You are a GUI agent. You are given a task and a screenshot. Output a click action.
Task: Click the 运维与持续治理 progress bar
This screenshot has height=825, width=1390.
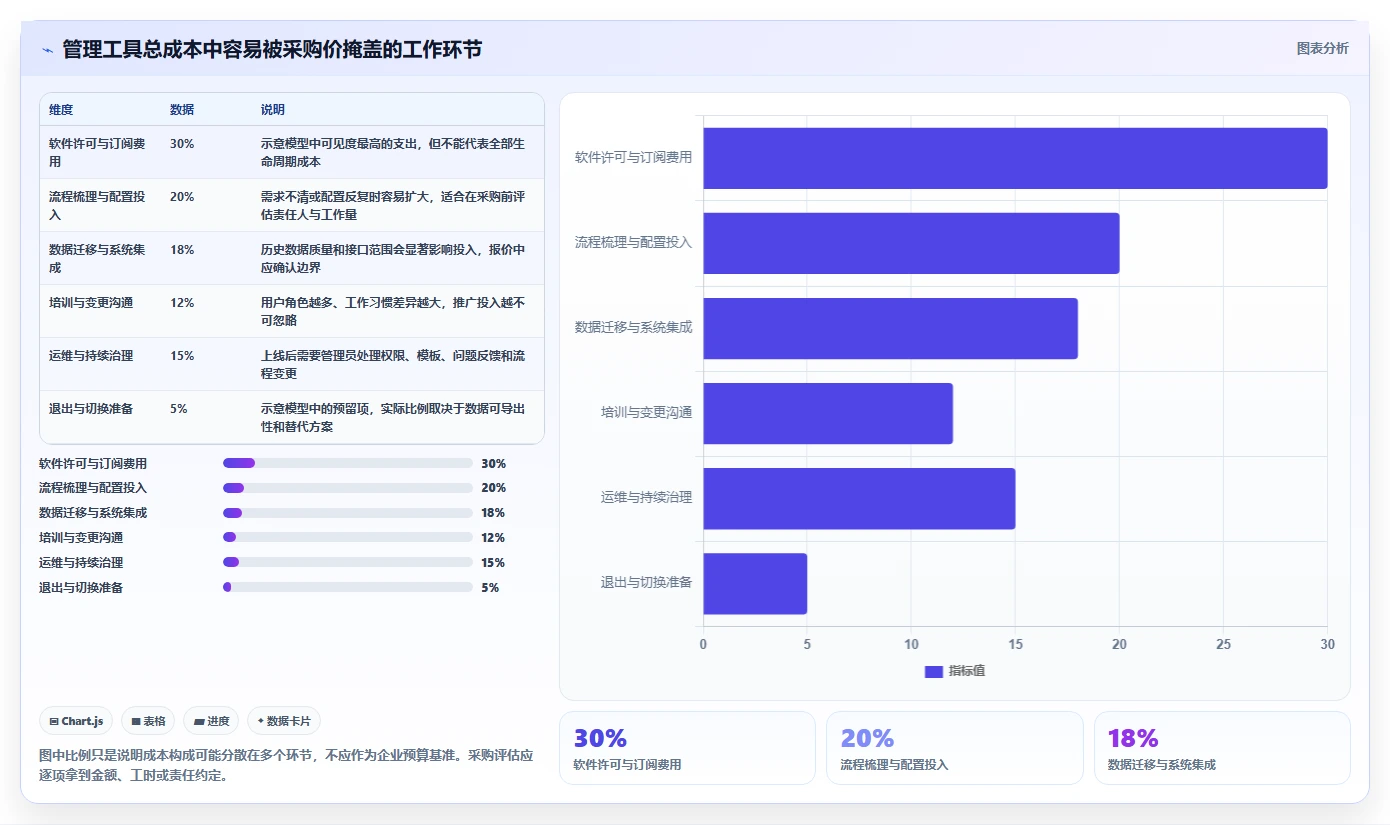click(x=347, y=563)
